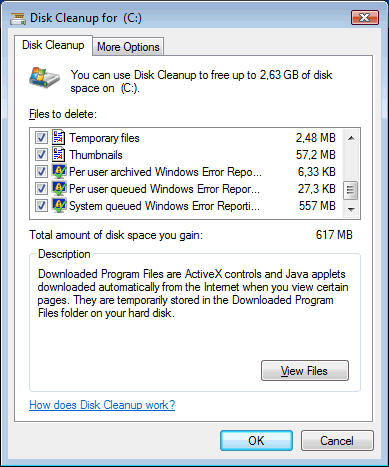Click the Per user archived Error Reporting icon
389x467 pixels.
coord(59,172)
